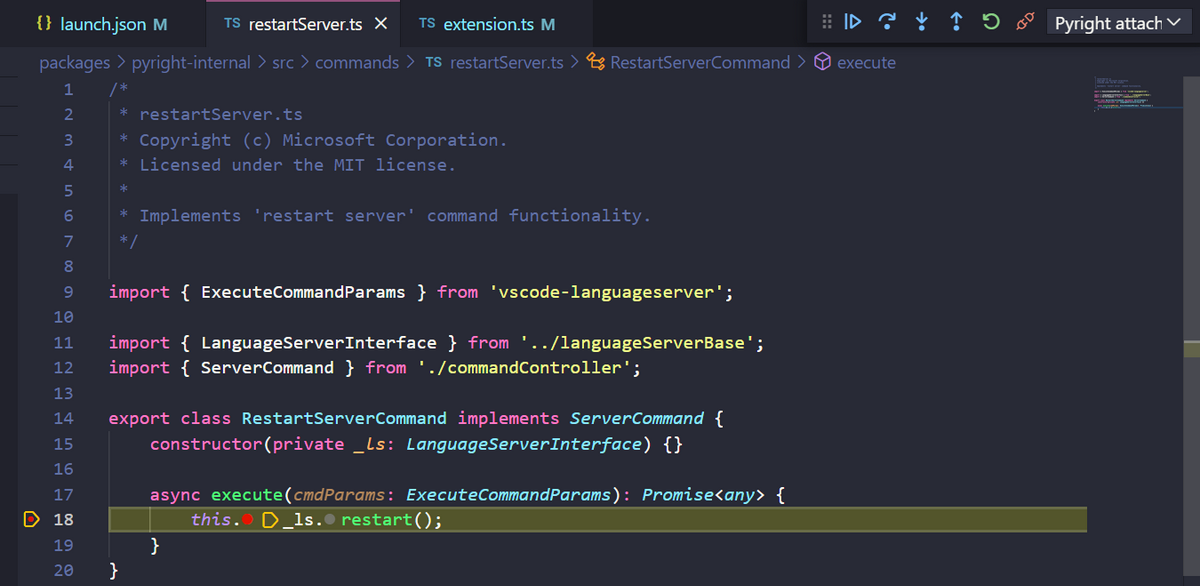1200x586 pixels.
Task: Click line number 17 in the gutter
Action: [63, 494]
